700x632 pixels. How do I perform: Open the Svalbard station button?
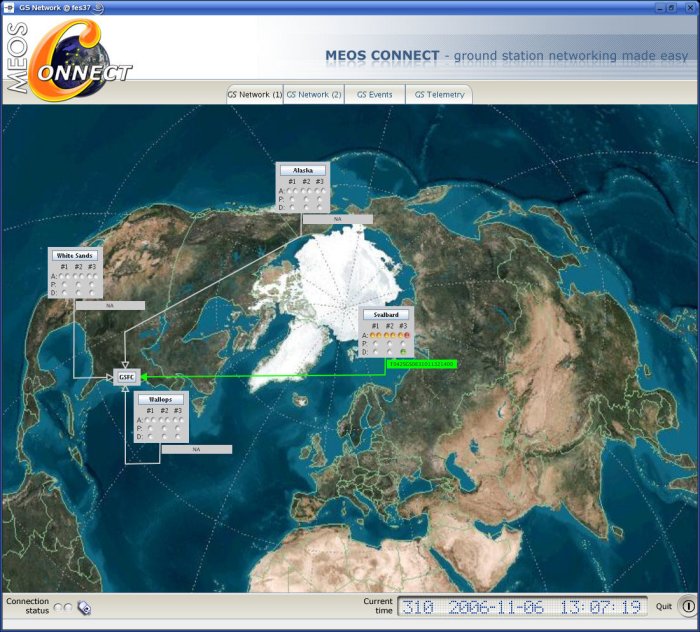coord(386,314)
